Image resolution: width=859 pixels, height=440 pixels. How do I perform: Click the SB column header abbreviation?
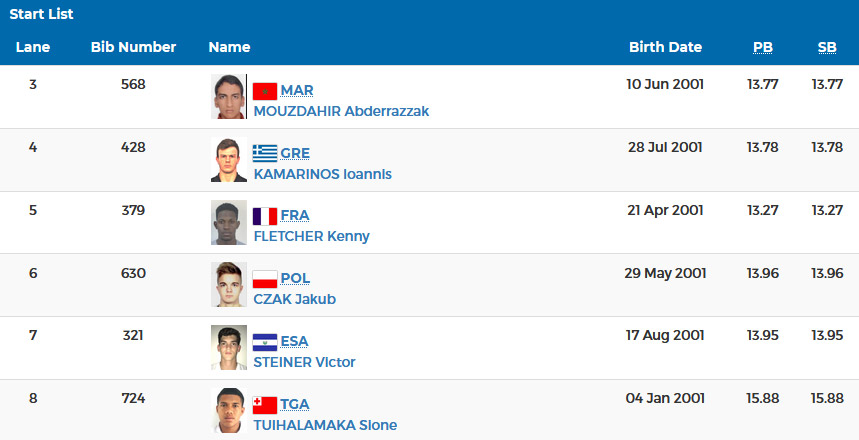coord(827,48)
